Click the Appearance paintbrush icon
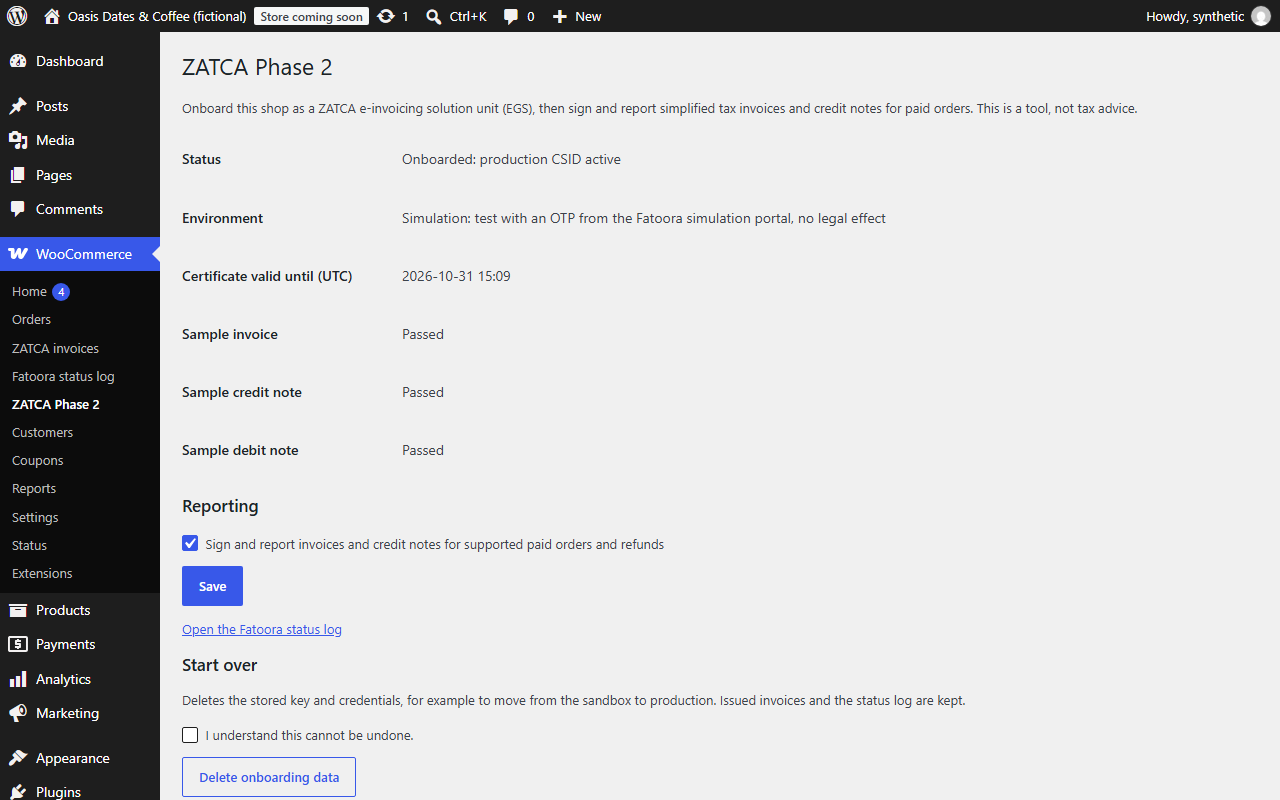Image resolution: width=1280 pixels, height=800 pixels. coord(18,758)
